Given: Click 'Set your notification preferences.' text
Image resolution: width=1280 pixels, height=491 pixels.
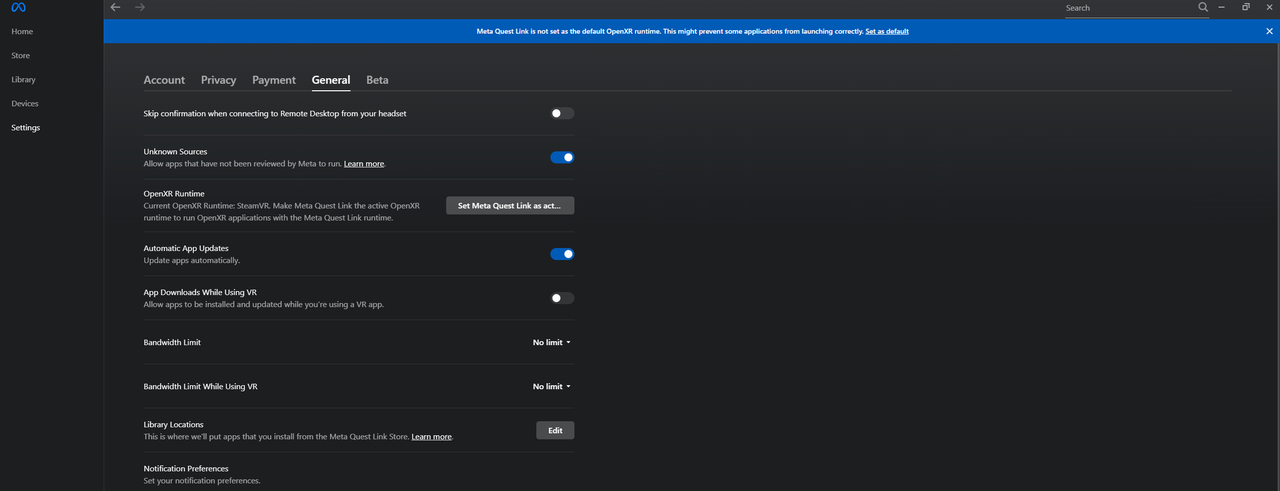Looking at the screenshot, I should pyautogui.click(x=202, y=480).
